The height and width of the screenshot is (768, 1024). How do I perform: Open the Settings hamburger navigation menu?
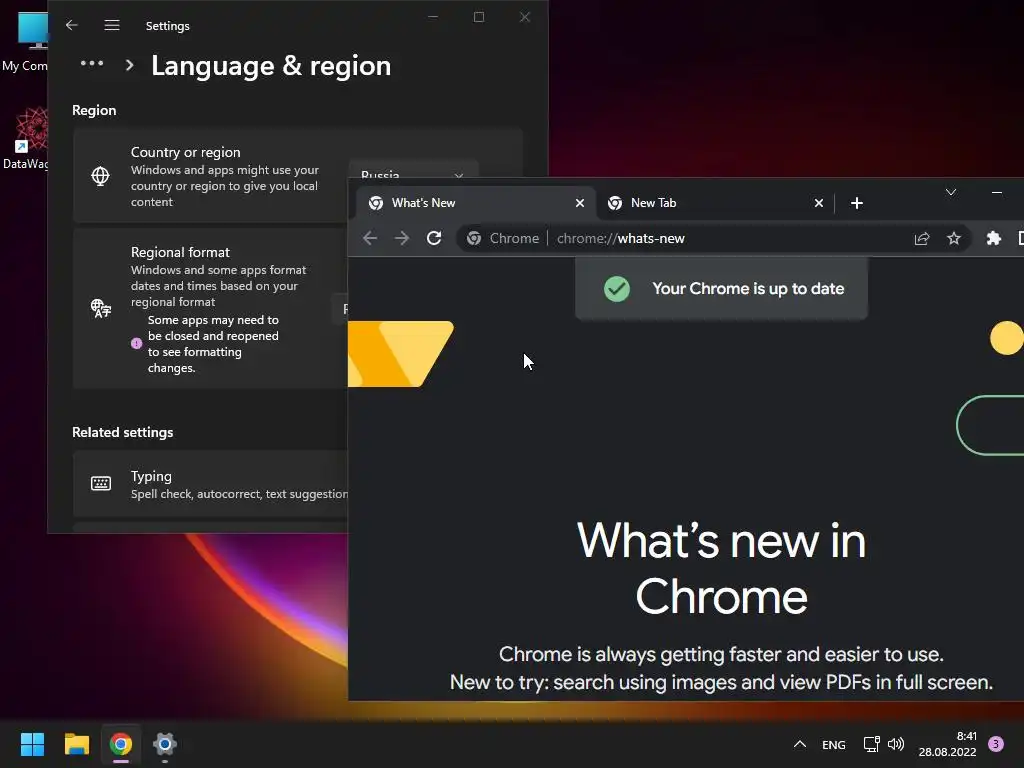pyautogui.click(x=112, y=25)
